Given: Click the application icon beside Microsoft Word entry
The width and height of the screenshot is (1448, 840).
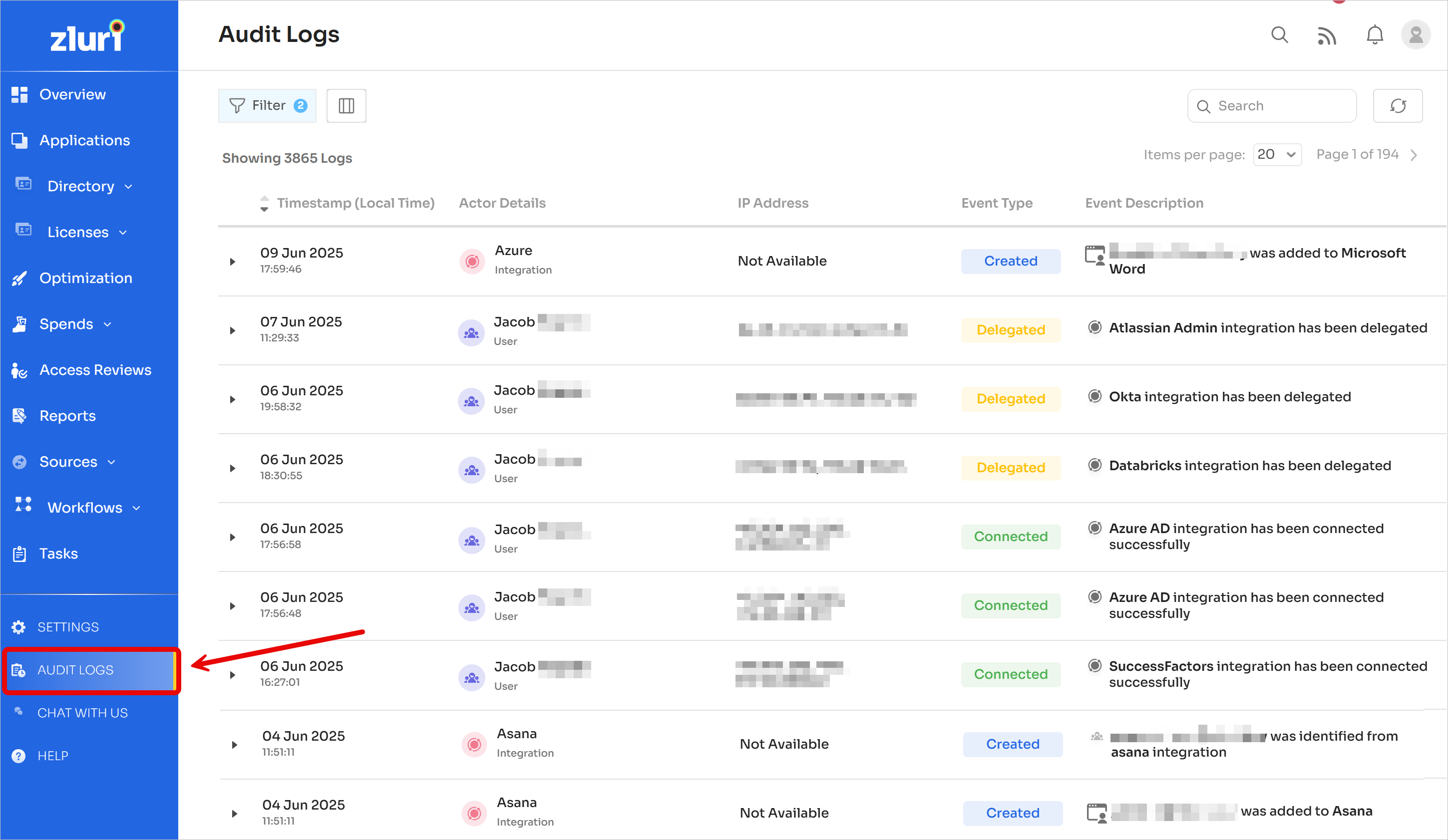Looking at the screenshot, I should [x=1094, y=255].
